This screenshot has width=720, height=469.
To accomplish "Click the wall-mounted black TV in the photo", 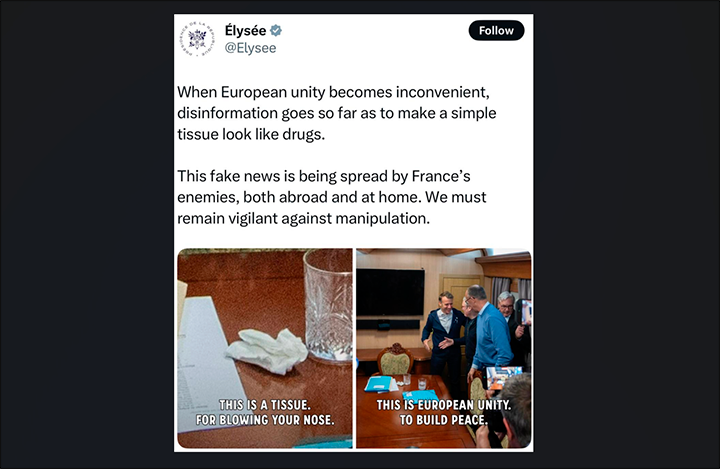I will [390, 293].
